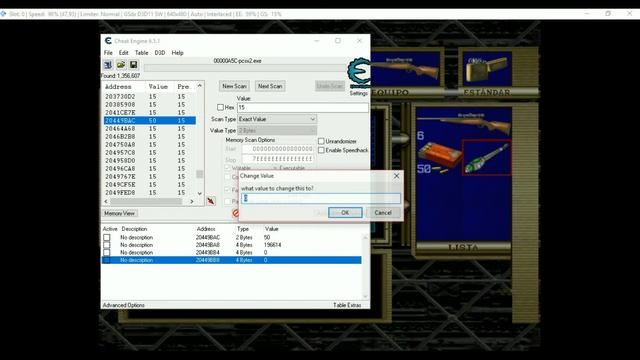Open the File menu

tap(108, 53)
